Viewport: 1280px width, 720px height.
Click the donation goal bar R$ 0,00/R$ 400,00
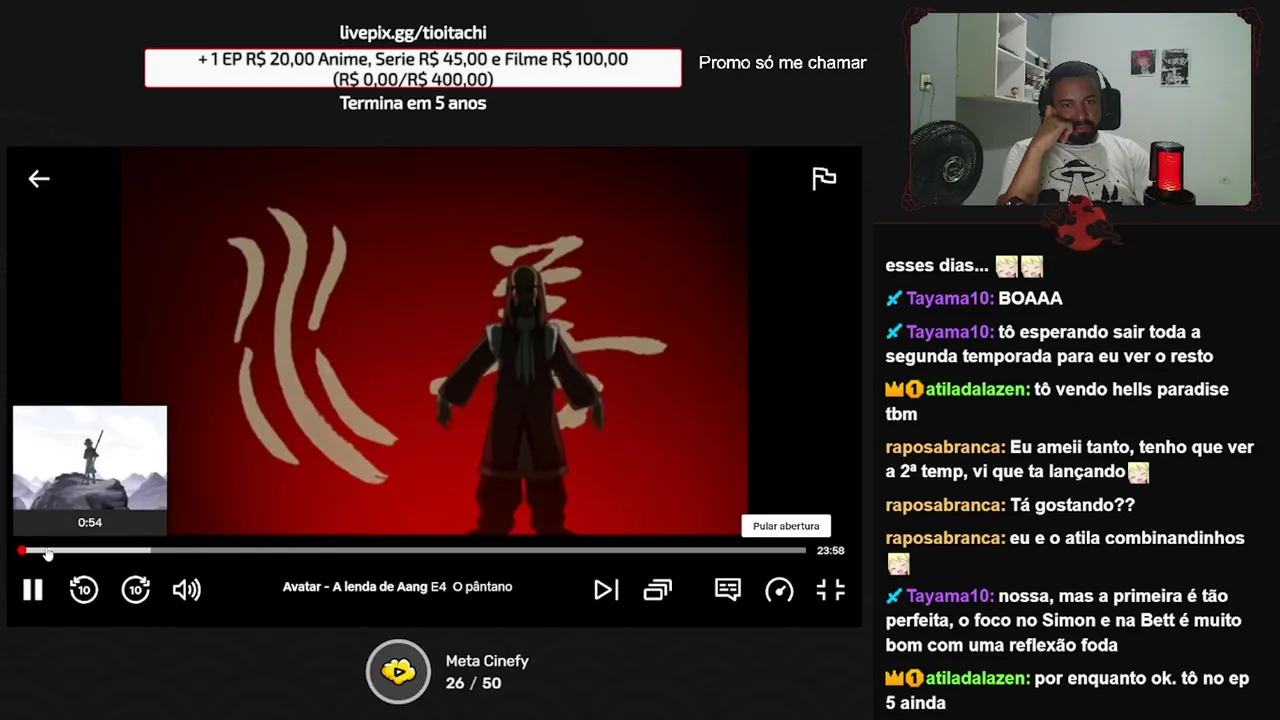click(x=413, y=69)
